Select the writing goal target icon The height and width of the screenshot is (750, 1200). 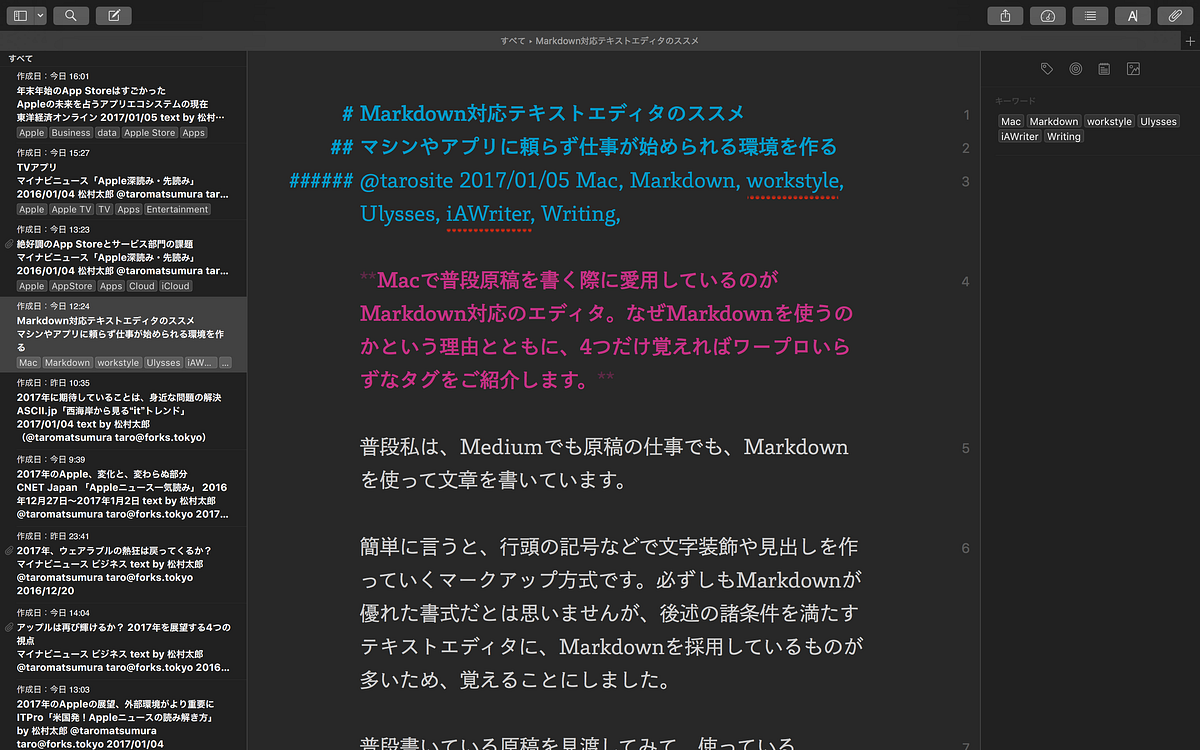pyautogui.click(x=1075, y=69)
